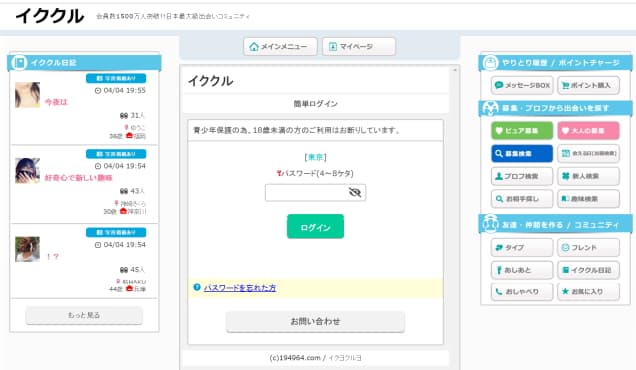Open おしゃべり
This screenshot has height=370, width=636.
coord(522,291)
